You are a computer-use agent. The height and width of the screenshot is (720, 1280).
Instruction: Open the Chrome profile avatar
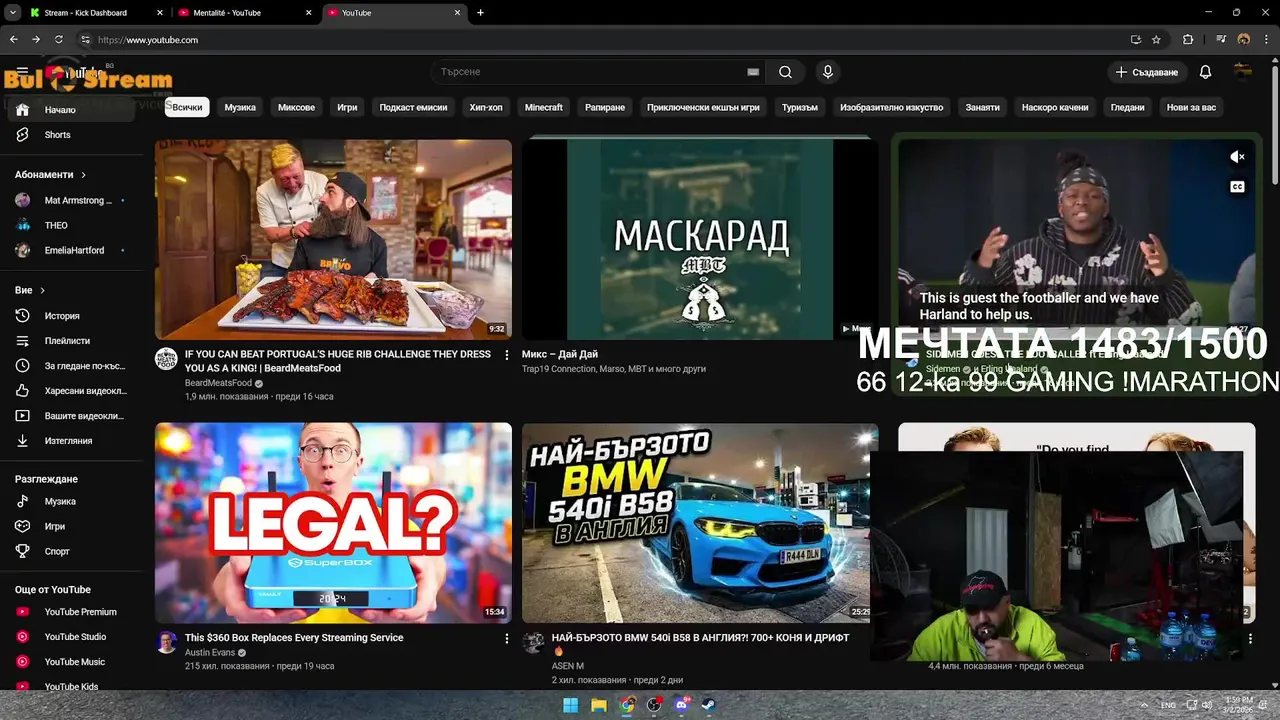click(x=1244, y=40)
